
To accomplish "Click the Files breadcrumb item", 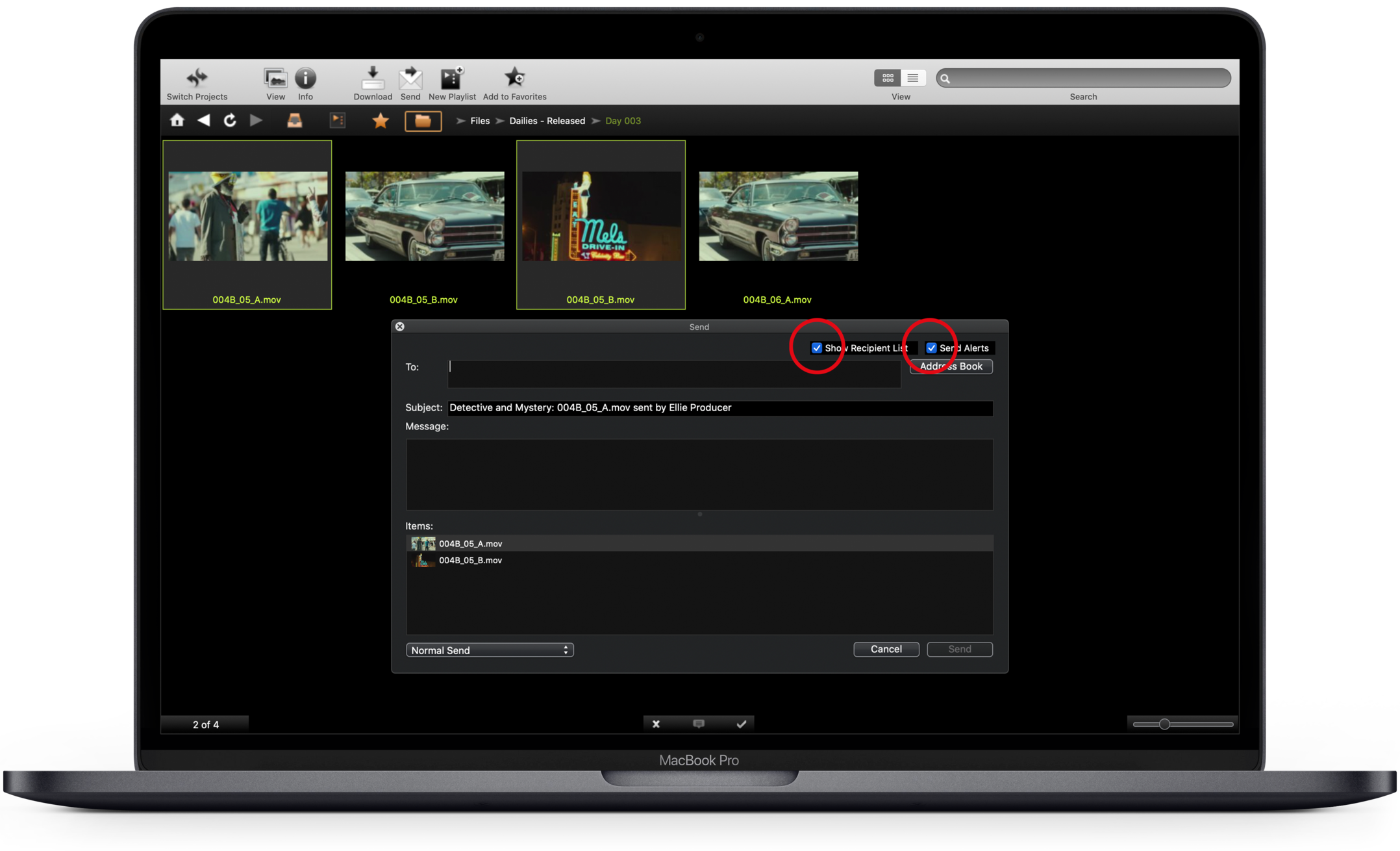I will 480,121.
